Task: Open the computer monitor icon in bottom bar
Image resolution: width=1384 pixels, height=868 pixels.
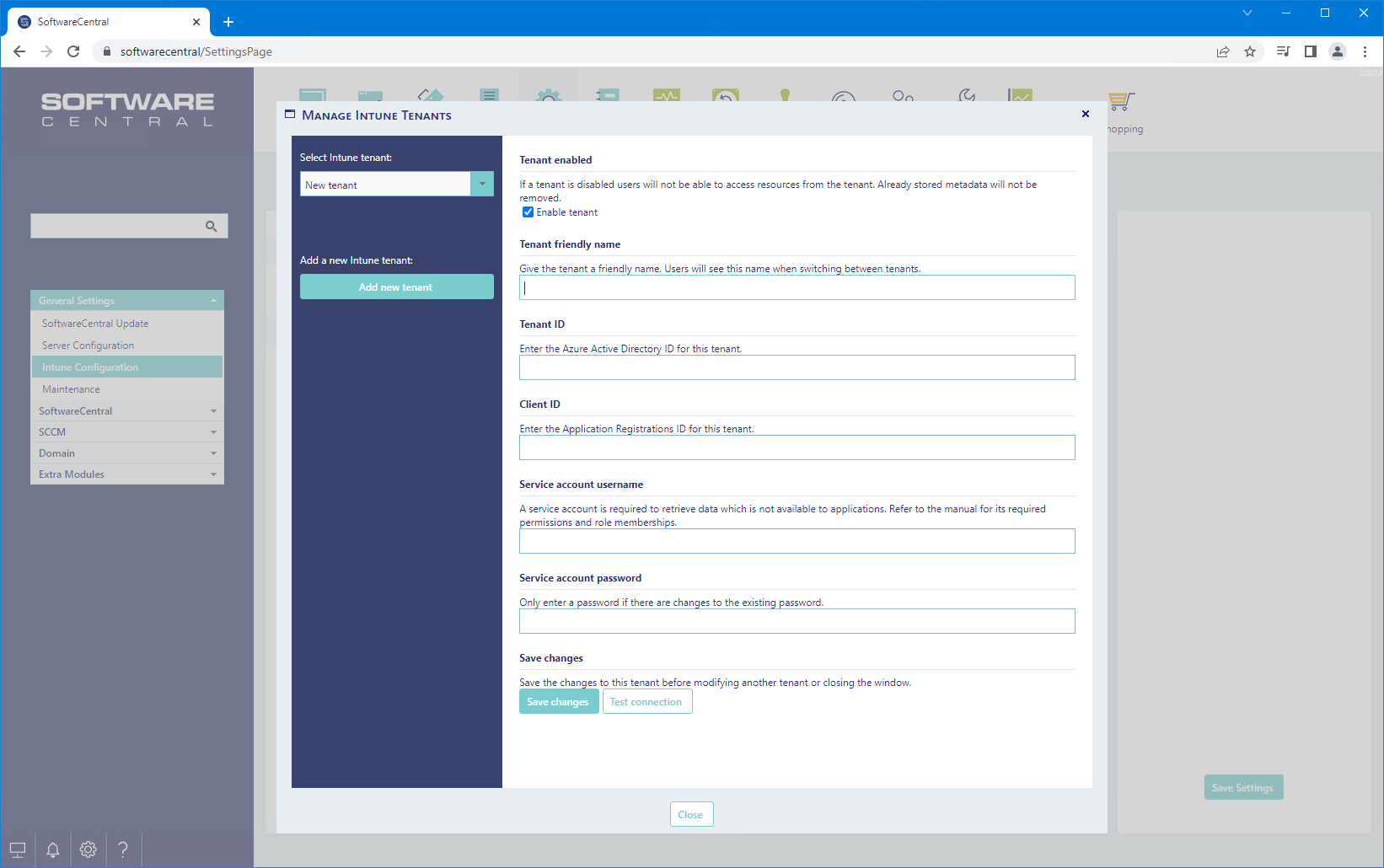Action: (18, 849)
